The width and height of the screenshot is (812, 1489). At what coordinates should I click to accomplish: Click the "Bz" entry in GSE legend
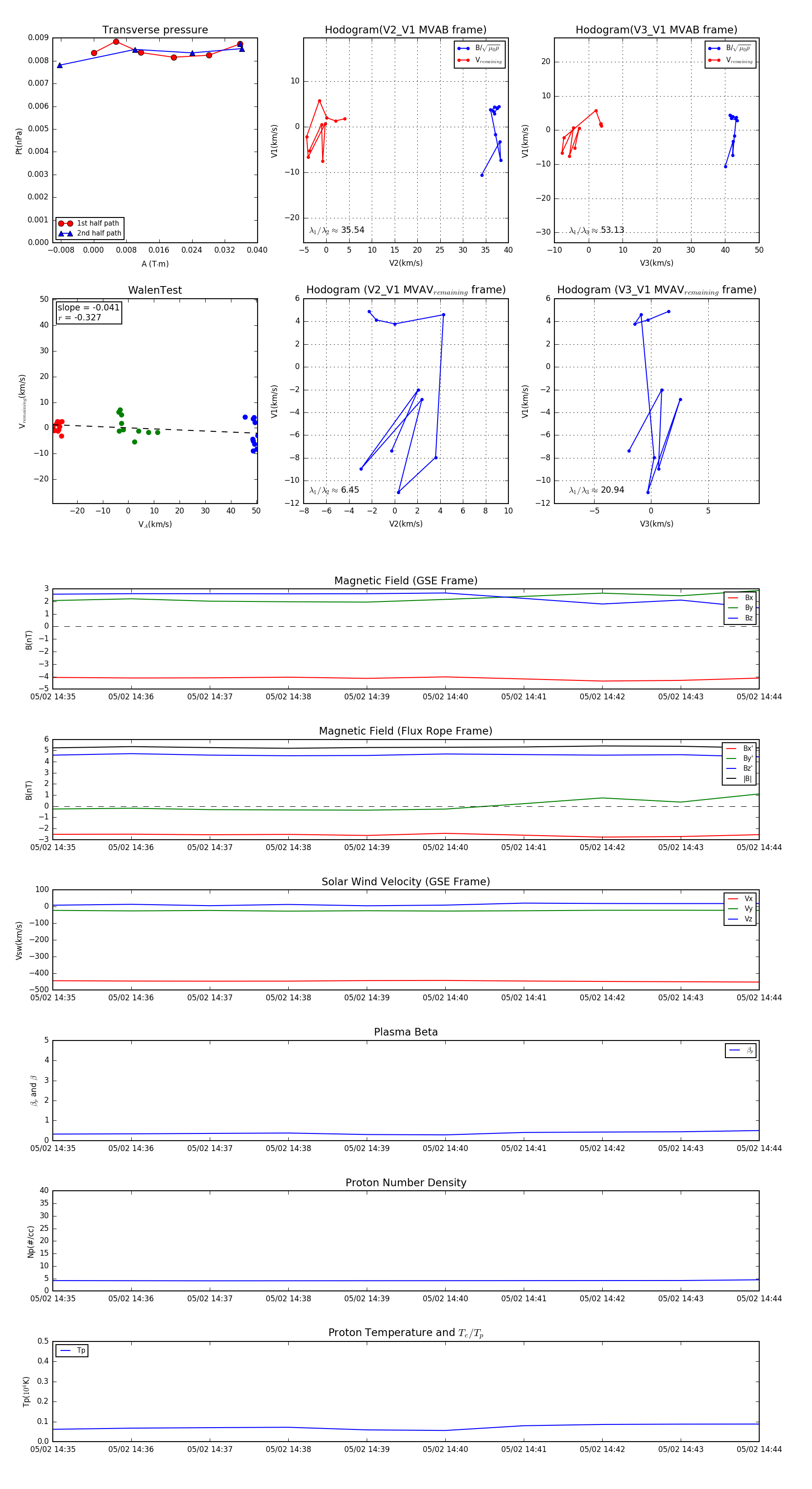pos(741,618)
